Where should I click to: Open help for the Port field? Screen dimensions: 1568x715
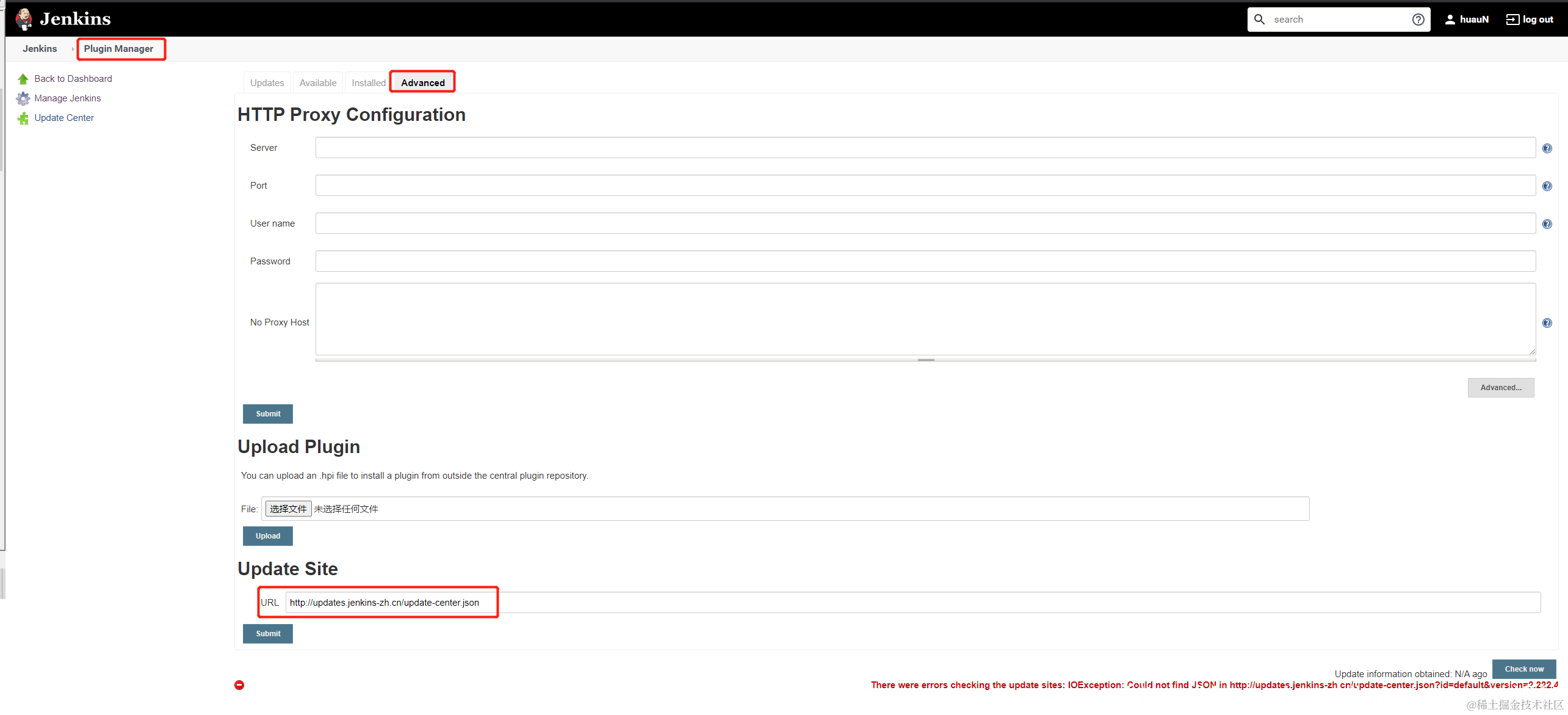[x=1547, y=186]
